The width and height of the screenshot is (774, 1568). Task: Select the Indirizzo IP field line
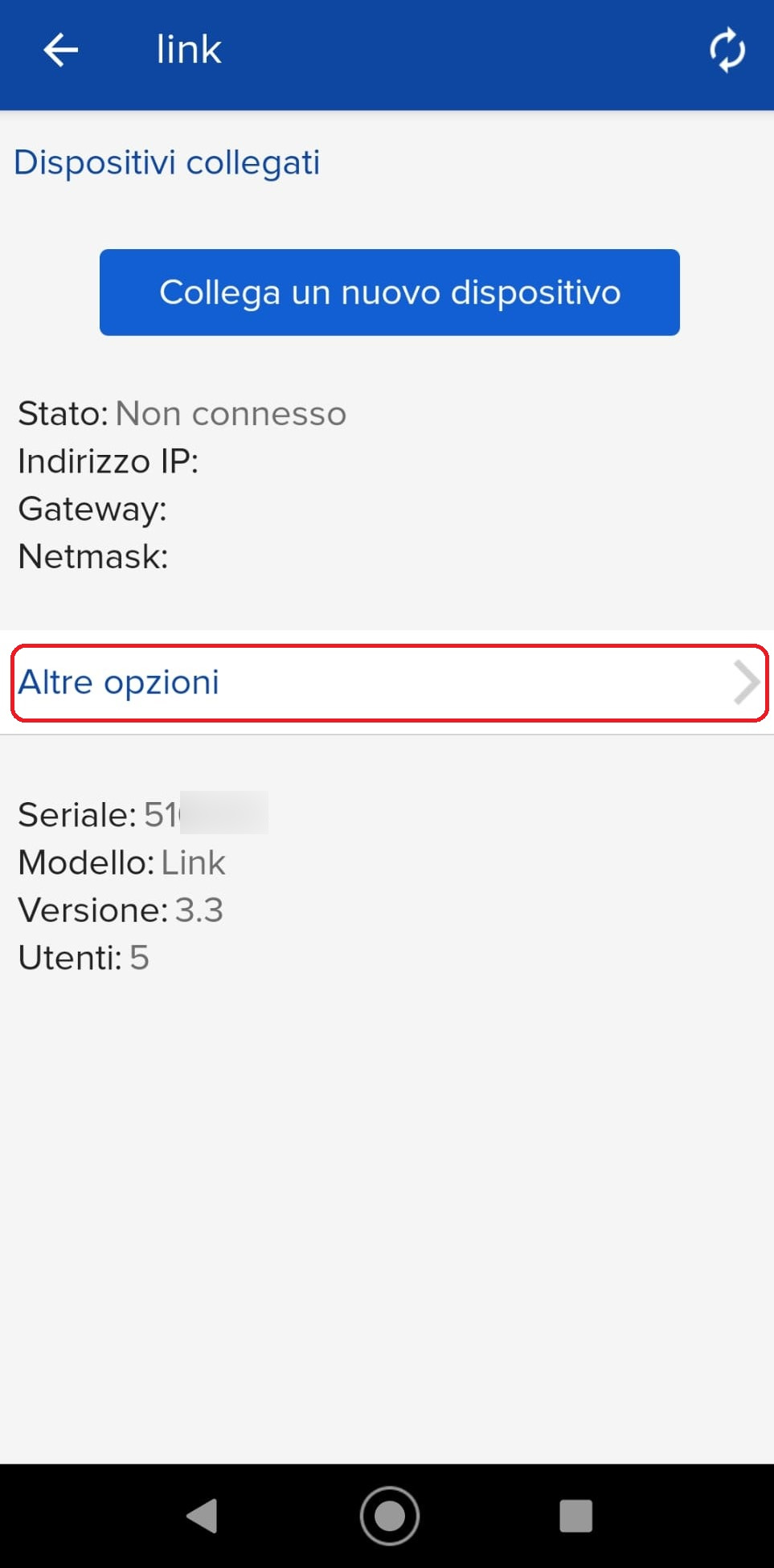coord(108,461)
